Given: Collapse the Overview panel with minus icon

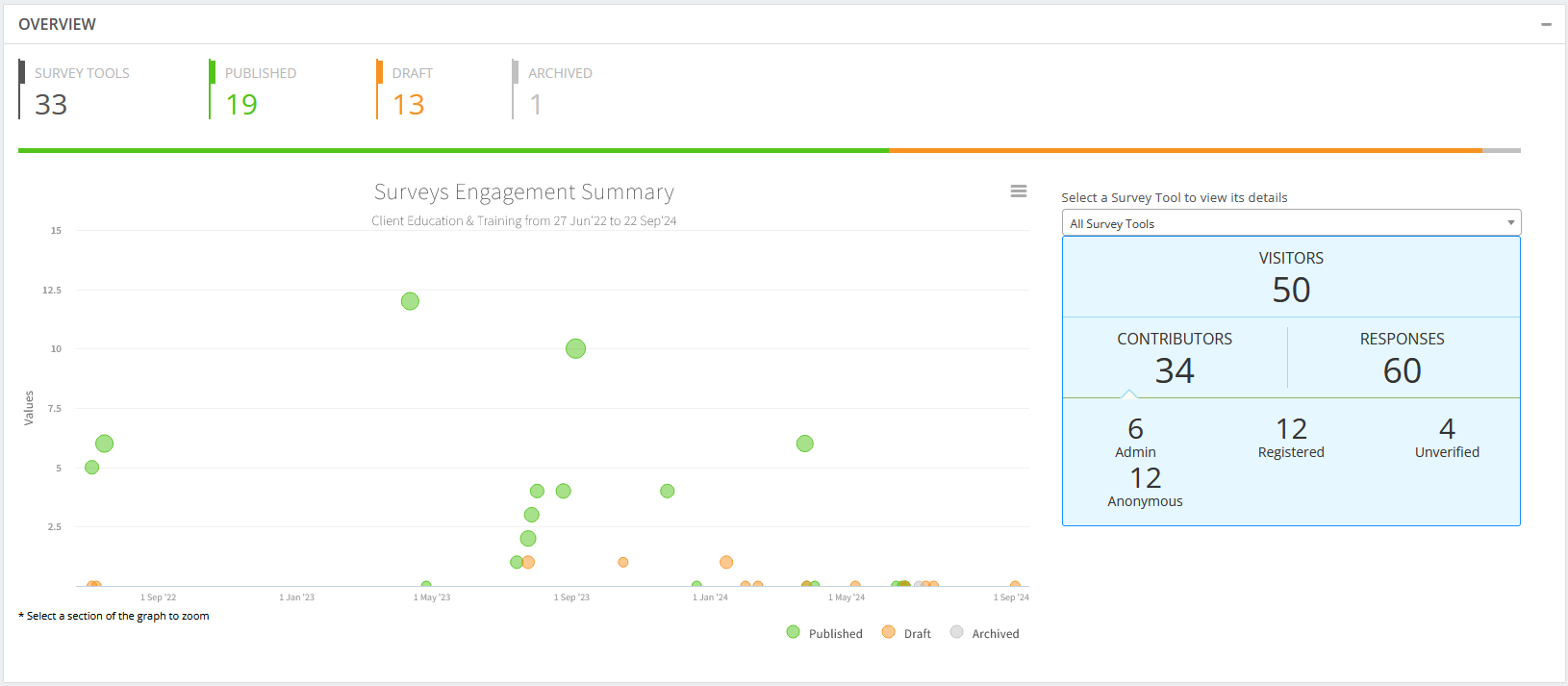Looking at the screenshot, I should tap(1546, 24).
